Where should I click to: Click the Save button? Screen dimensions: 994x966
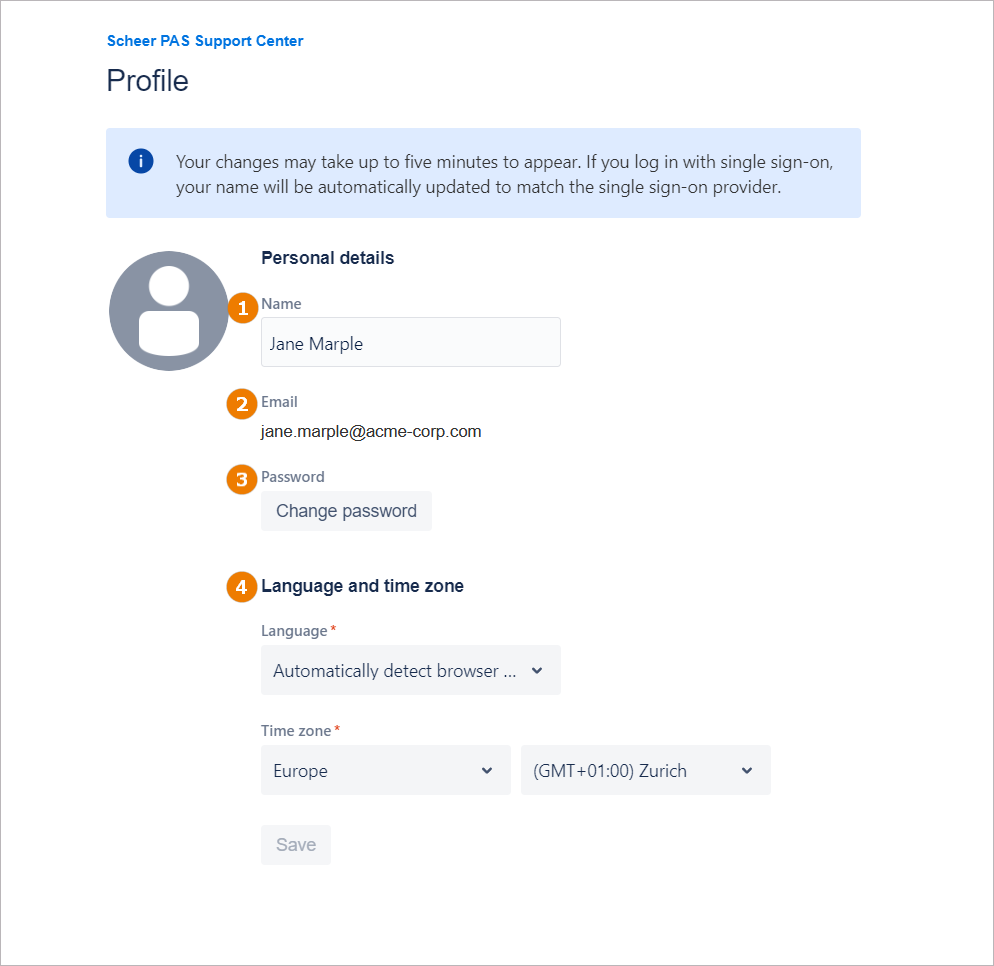pos(296,845)
